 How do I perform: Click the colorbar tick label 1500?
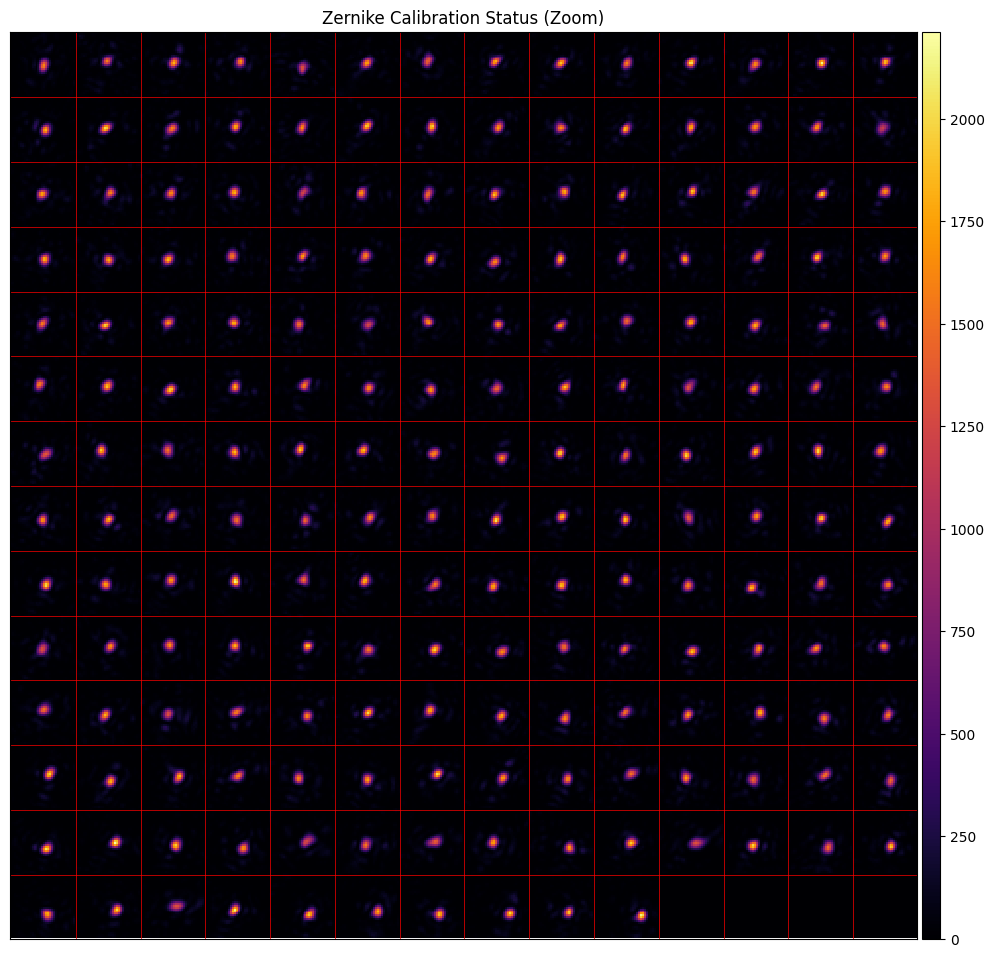[x=967, y=325]
